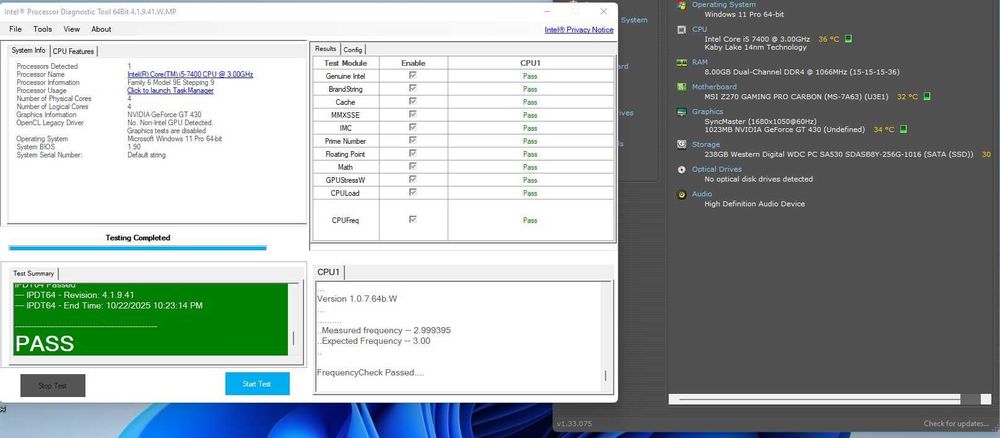Open the CPU section heading in Speccy

click(700, 29)
